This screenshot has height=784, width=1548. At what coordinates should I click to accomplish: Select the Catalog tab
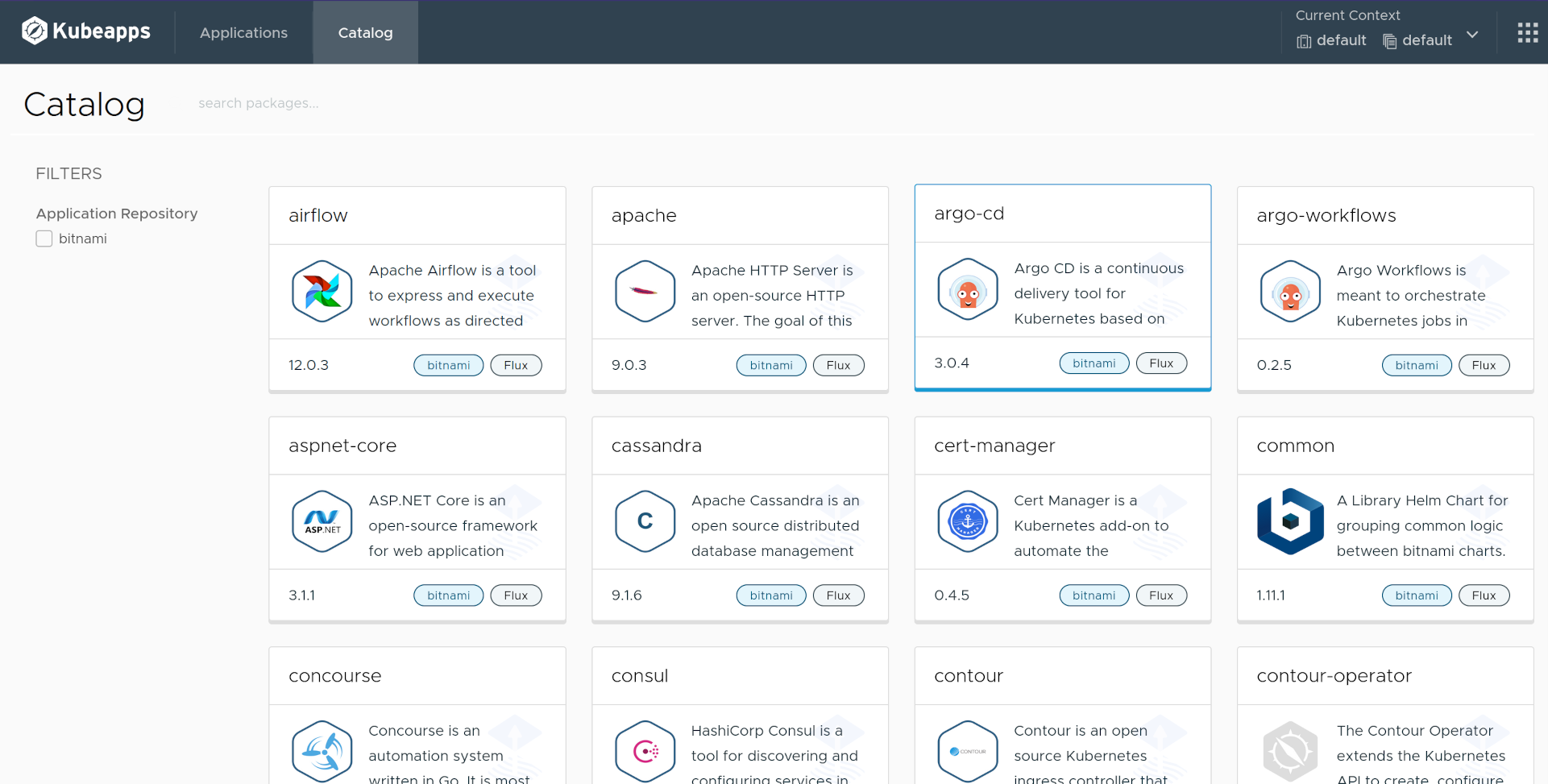(365, 33)
